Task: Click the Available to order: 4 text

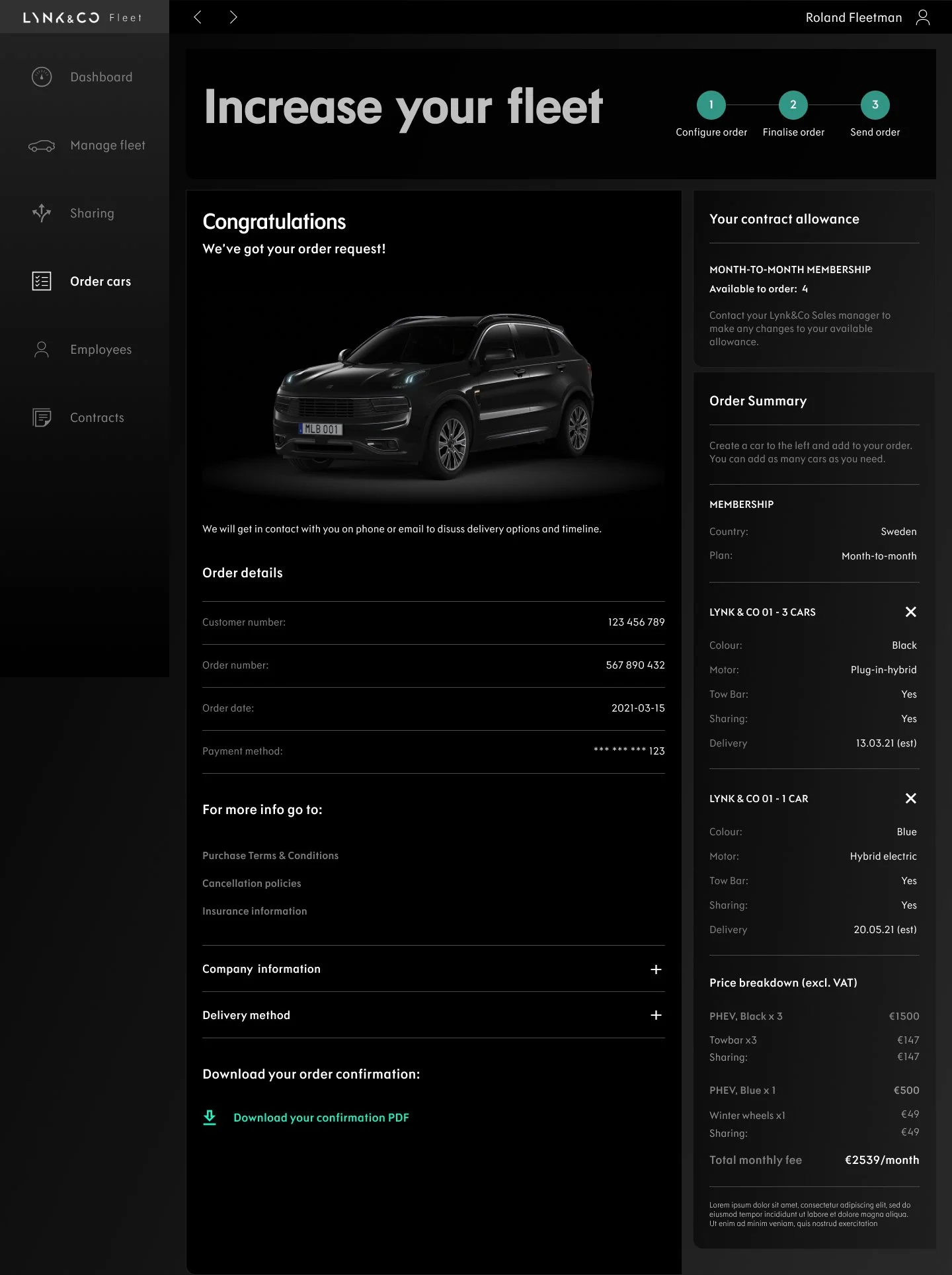Action: coord(758,289)
